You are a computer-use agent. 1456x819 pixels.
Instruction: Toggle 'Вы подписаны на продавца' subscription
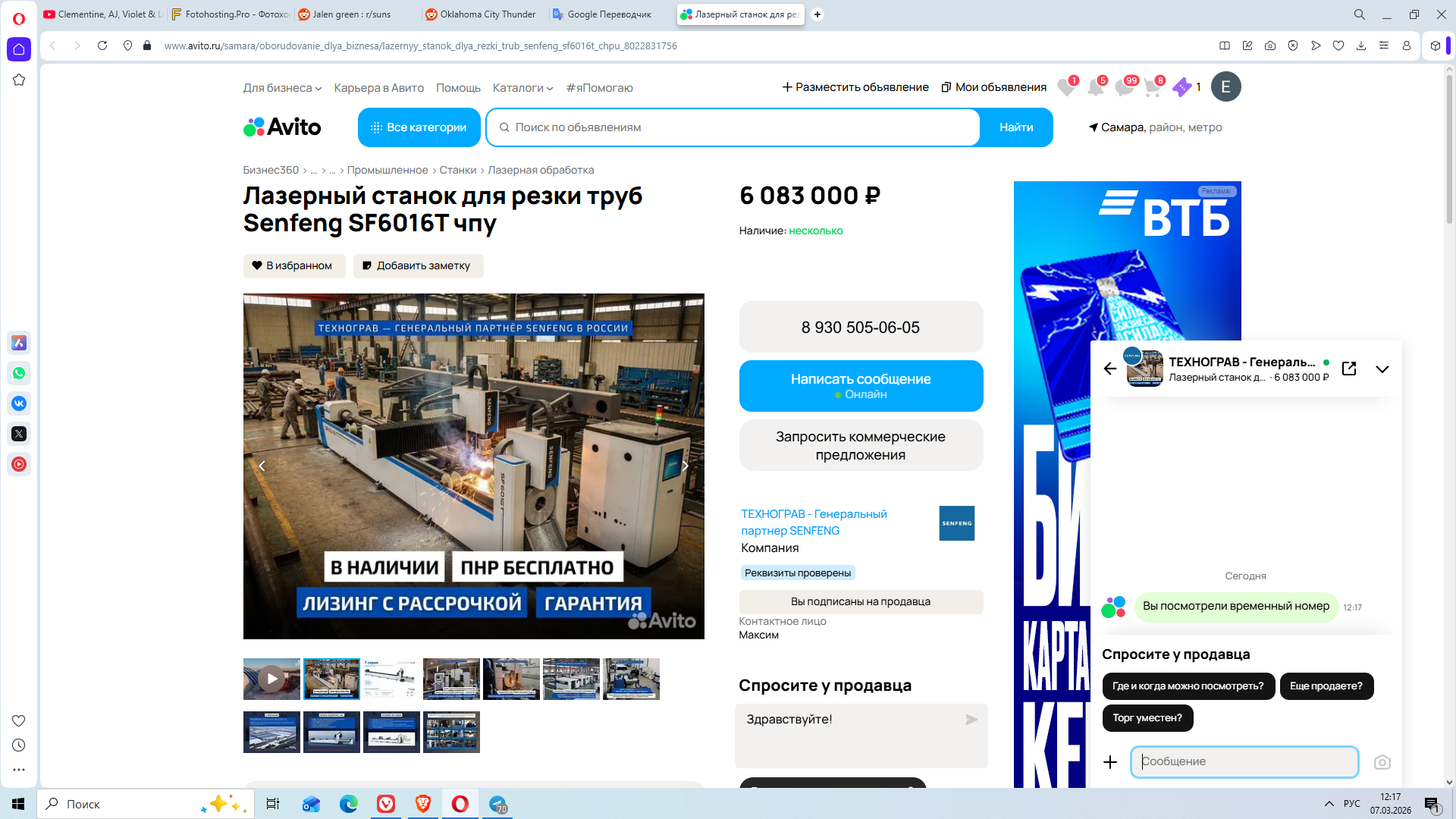click(x=860, y=601)
